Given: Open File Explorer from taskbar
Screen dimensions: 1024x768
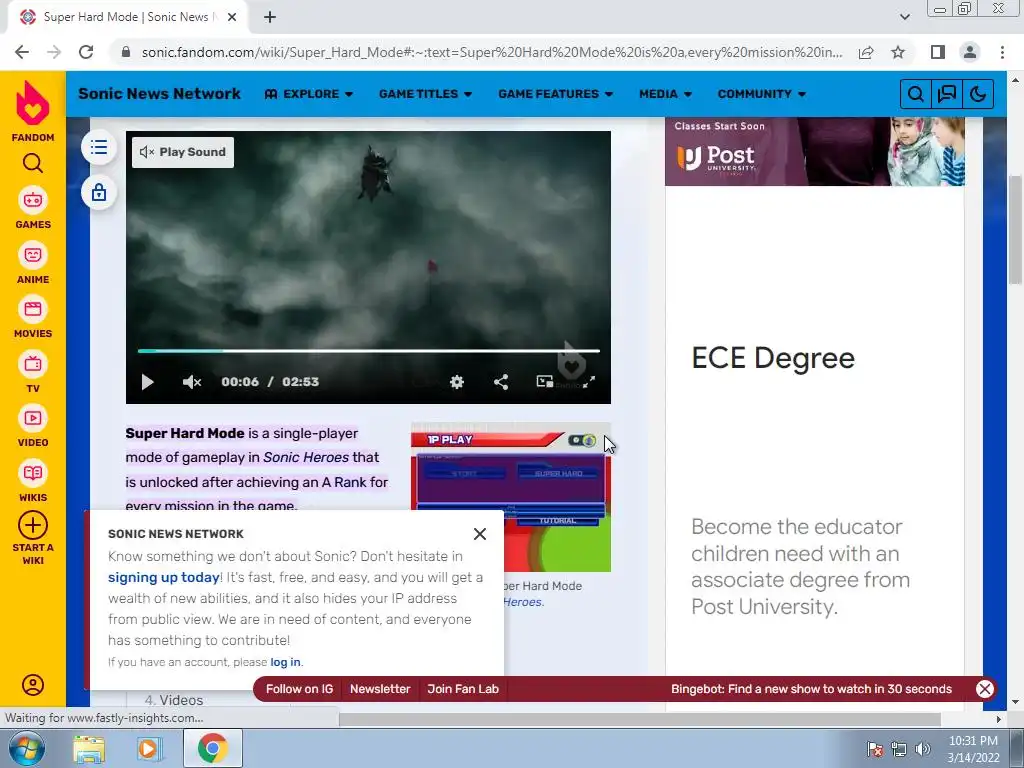Looking at the screenshot, I should coord(88,748).
